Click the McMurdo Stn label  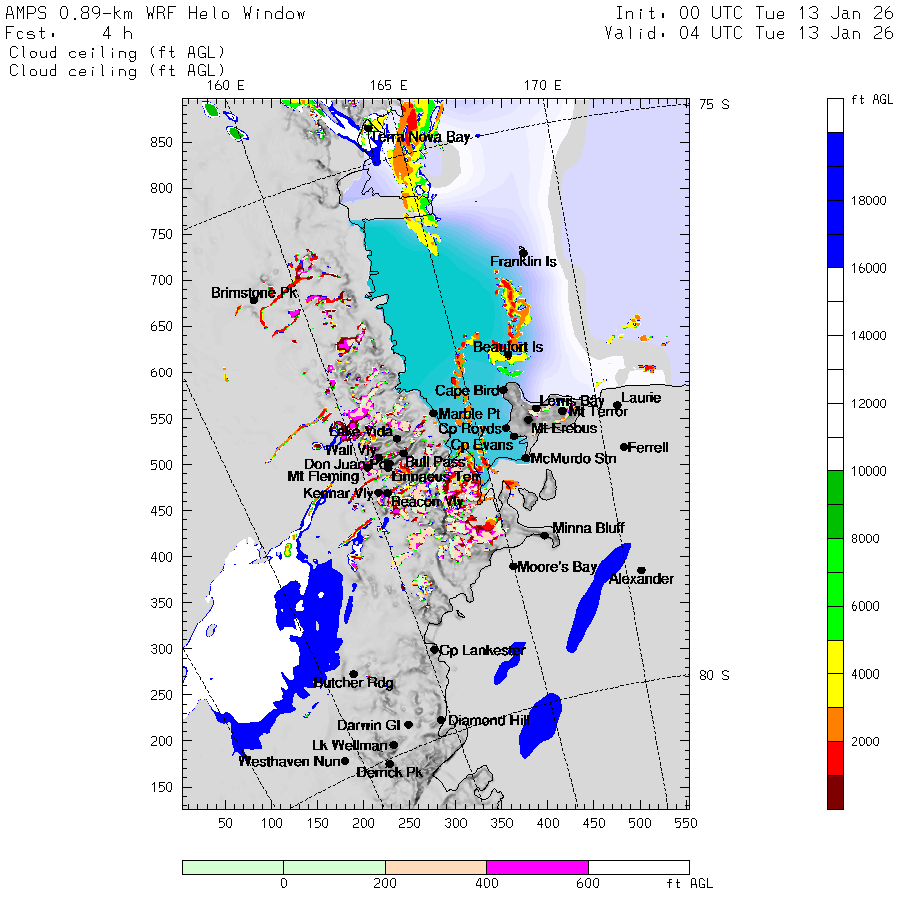573,459
